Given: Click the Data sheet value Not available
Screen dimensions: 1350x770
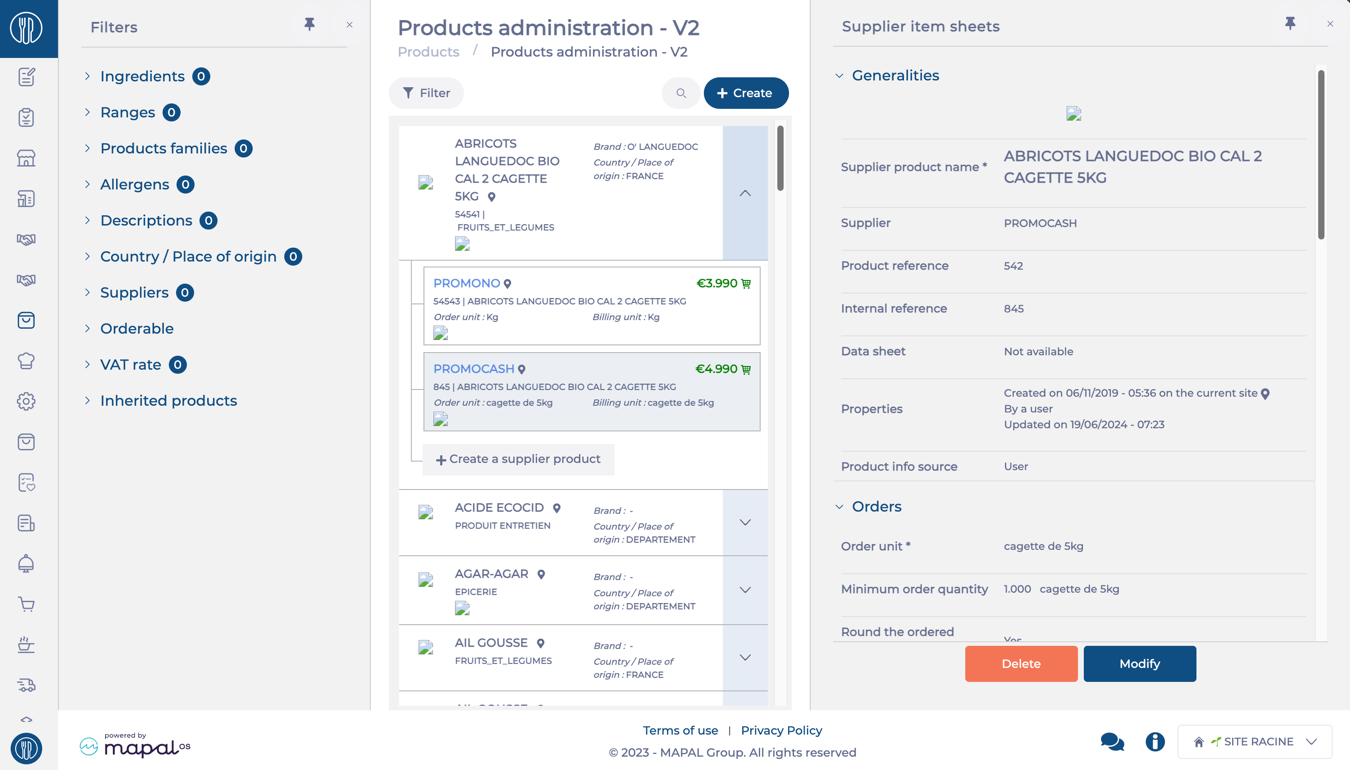Looking at the screenshot, I should click(1038, 352).
